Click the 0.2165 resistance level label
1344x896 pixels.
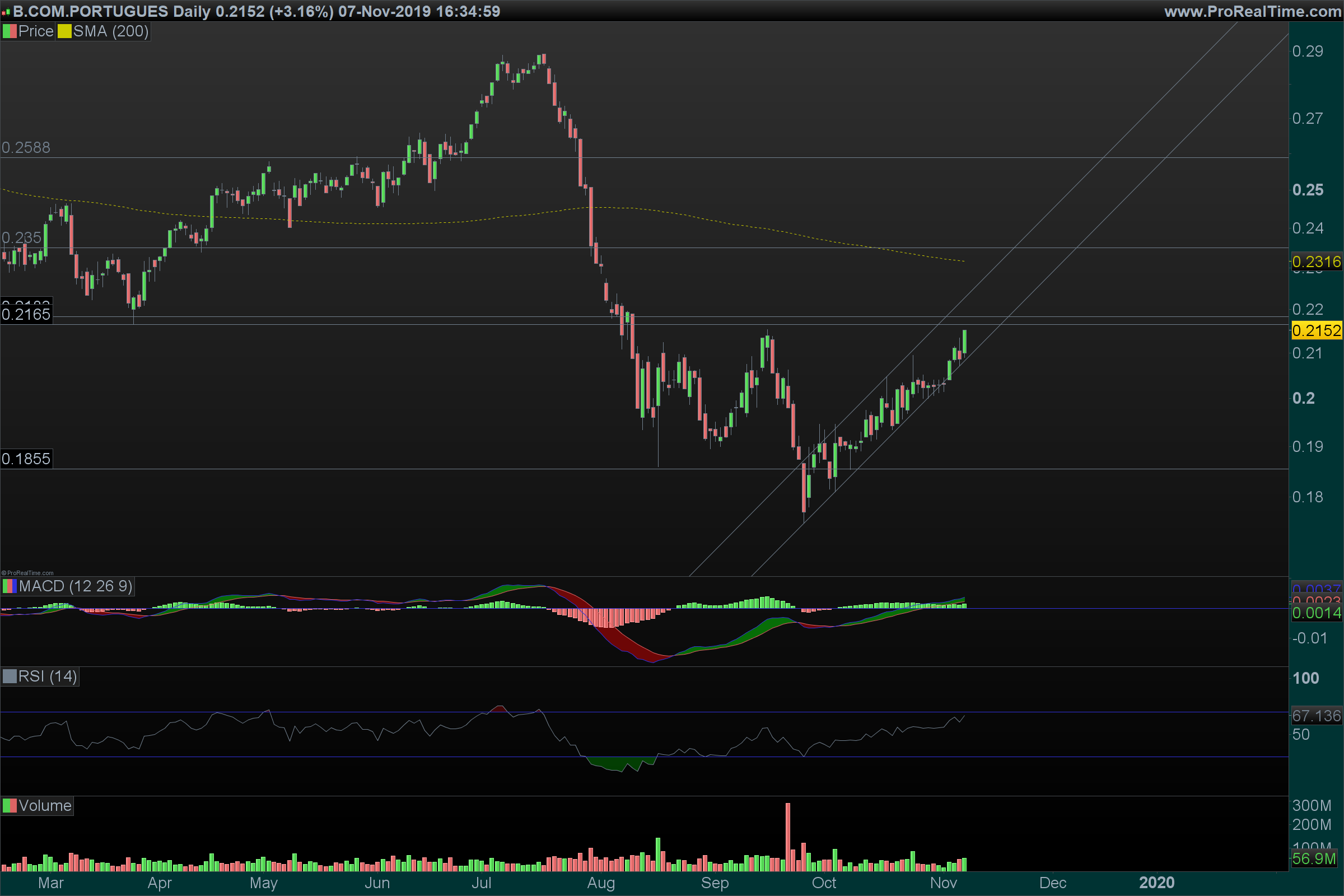tap(26, 314)
